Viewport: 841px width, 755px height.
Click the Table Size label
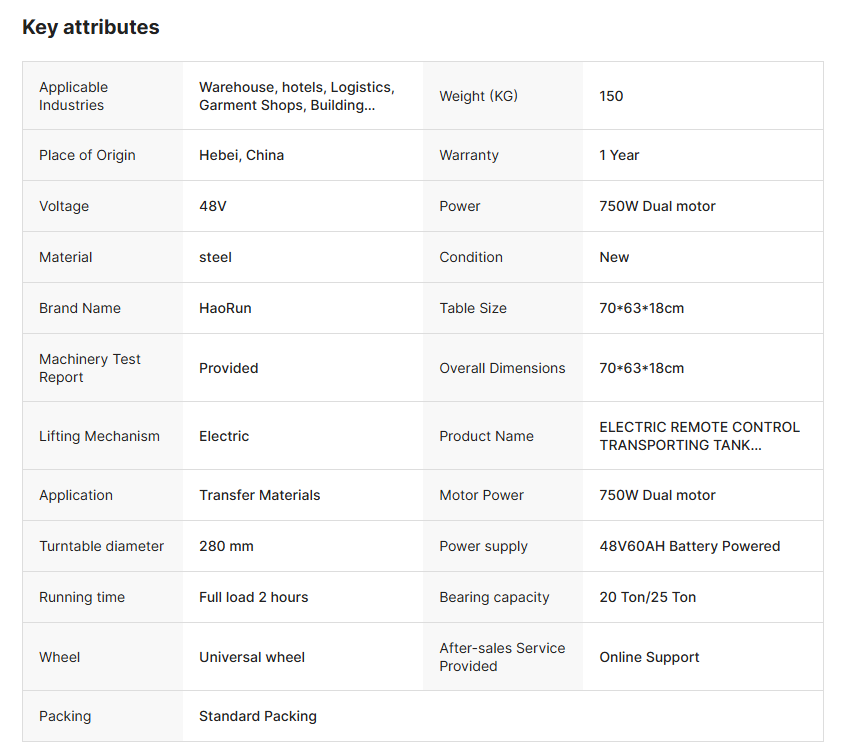coord(472,308)
